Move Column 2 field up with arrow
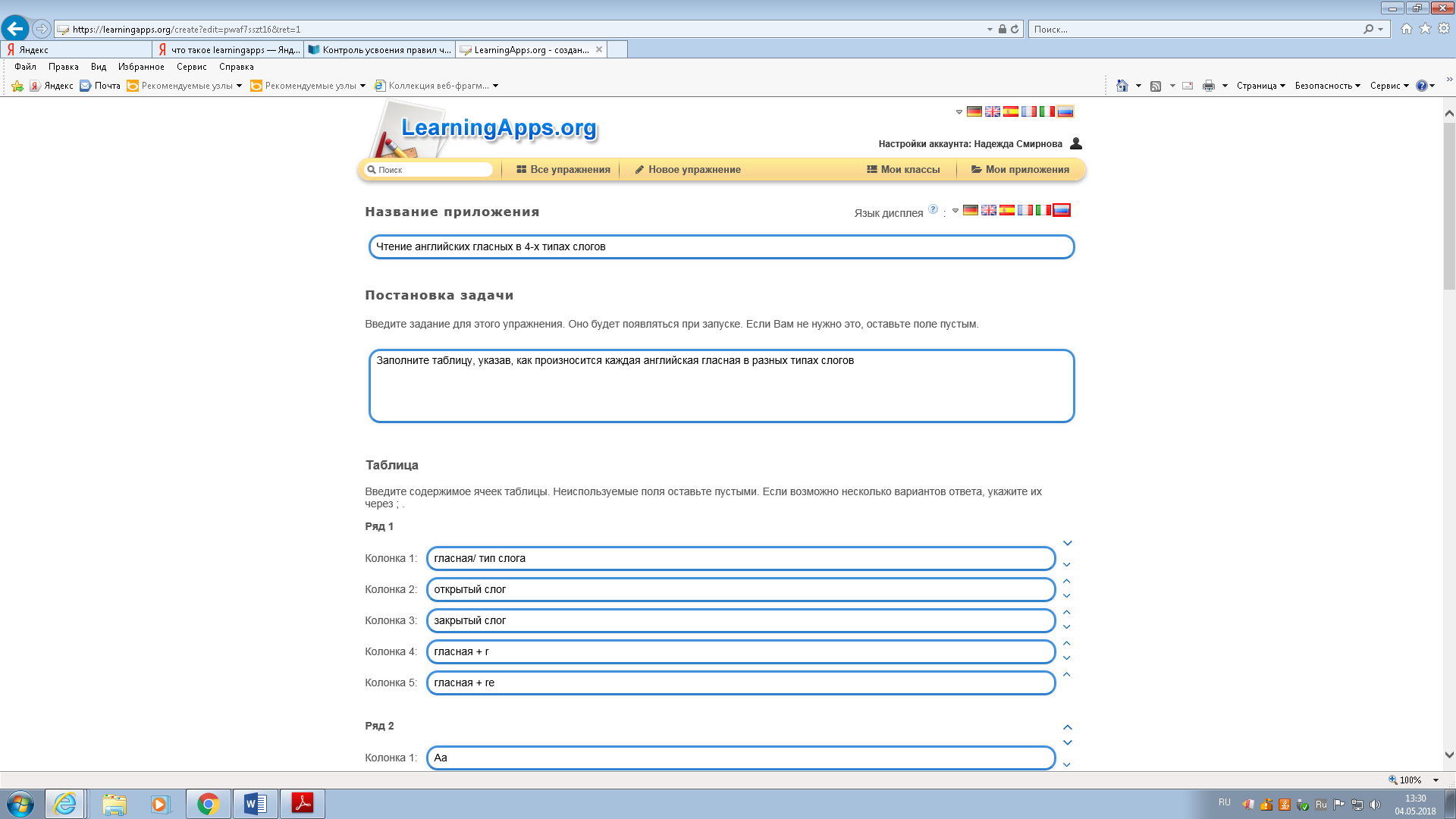The width and height of the screenshot is (1456, 819). [x=1067, y=582]
